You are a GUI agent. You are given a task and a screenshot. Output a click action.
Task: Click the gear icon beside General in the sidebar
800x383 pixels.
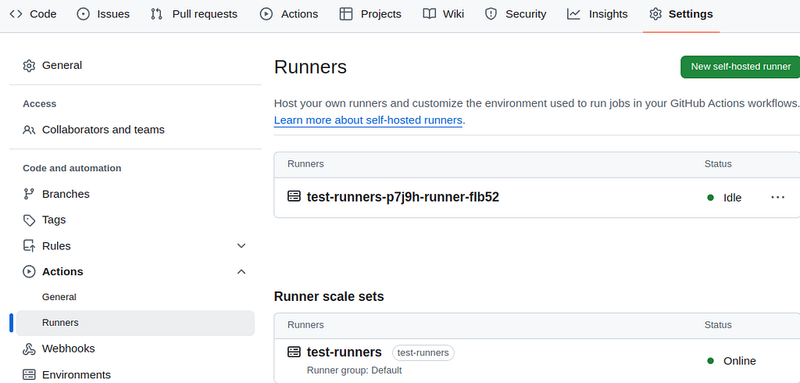point(29,66)
